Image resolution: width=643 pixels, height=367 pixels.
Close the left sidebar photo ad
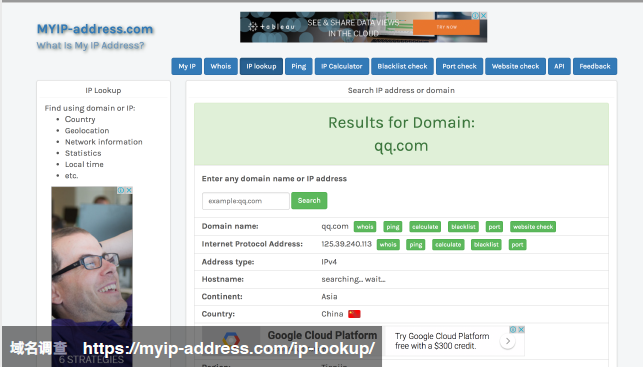[129, 190]
